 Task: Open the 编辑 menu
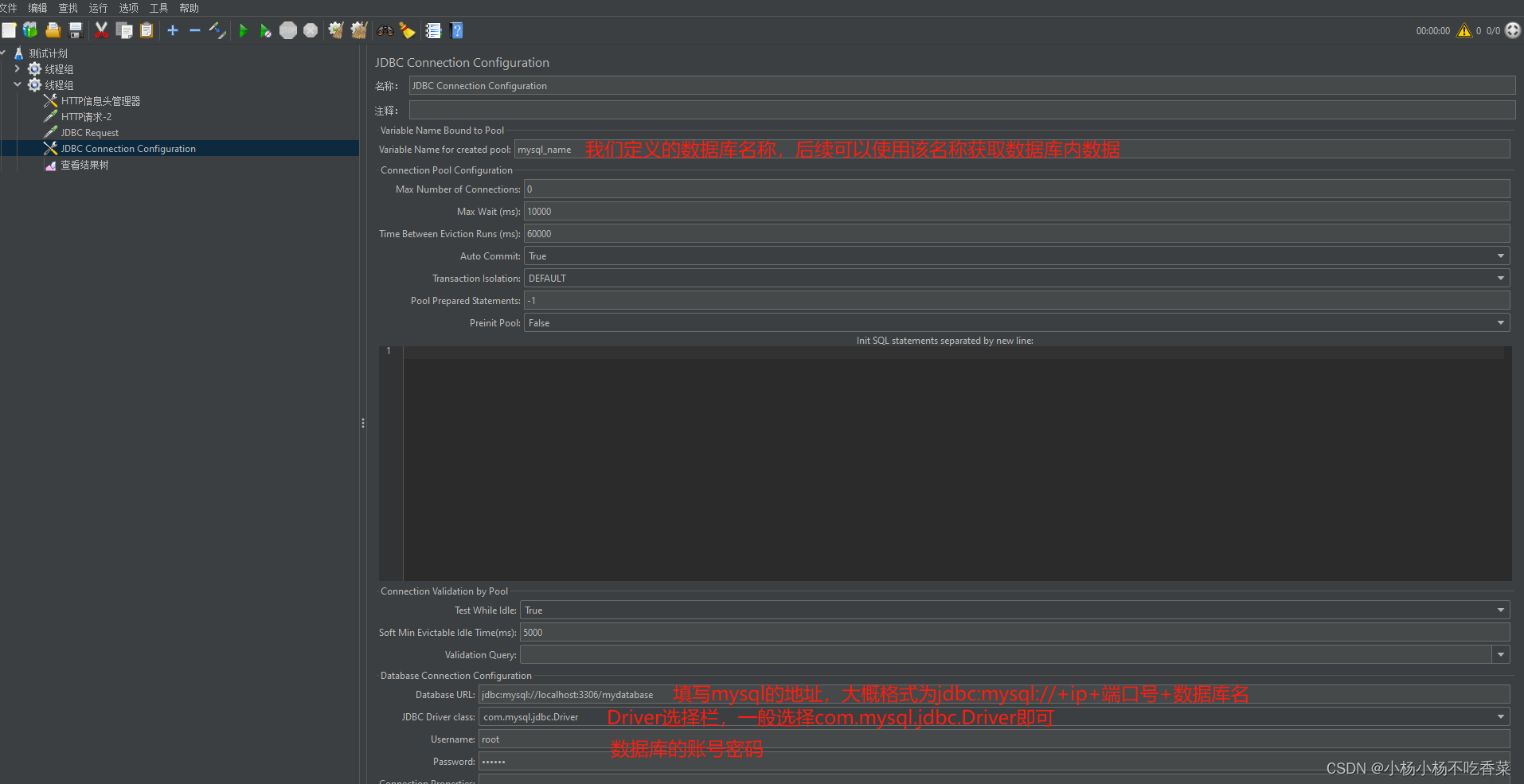pyautogui.click(x=37, y=8)
